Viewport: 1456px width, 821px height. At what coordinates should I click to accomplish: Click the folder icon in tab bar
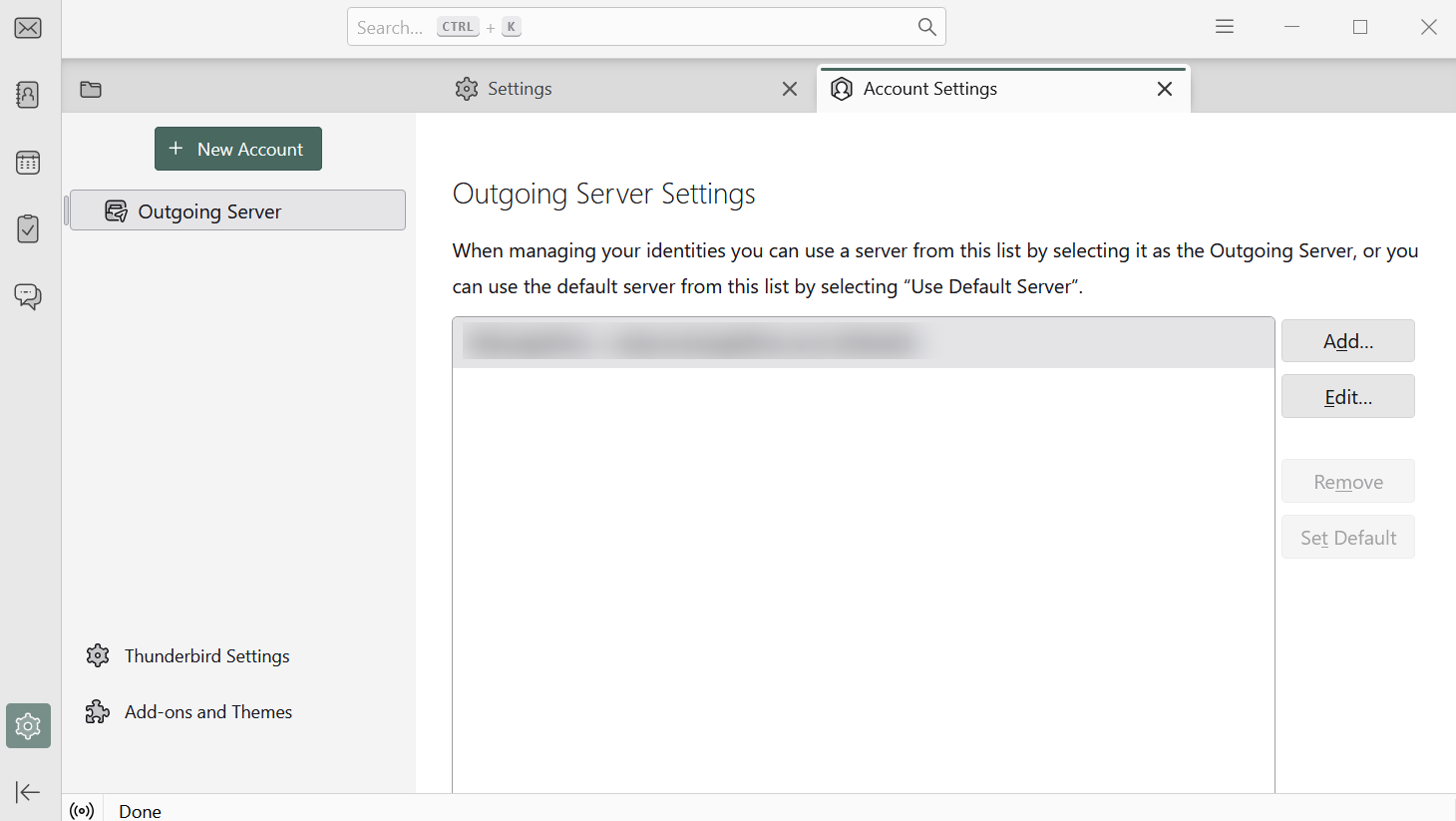(x=91, y=90)
